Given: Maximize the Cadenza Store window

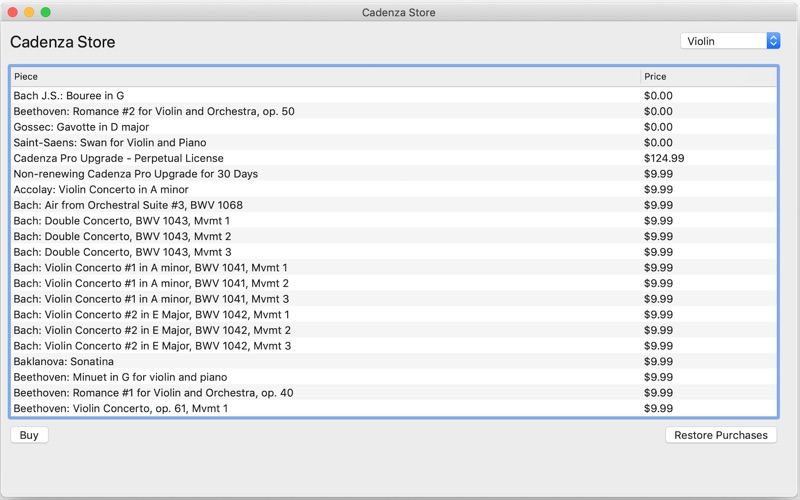Looking at the screenshot, I should pyautogui.click(x=45, y=12).
